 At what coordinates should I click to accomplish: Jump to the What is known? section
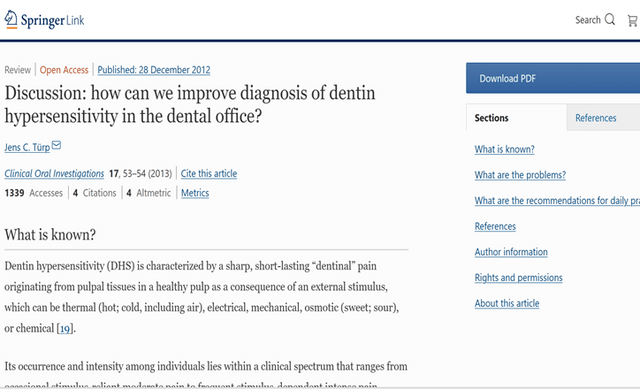[x=504, y=149]
